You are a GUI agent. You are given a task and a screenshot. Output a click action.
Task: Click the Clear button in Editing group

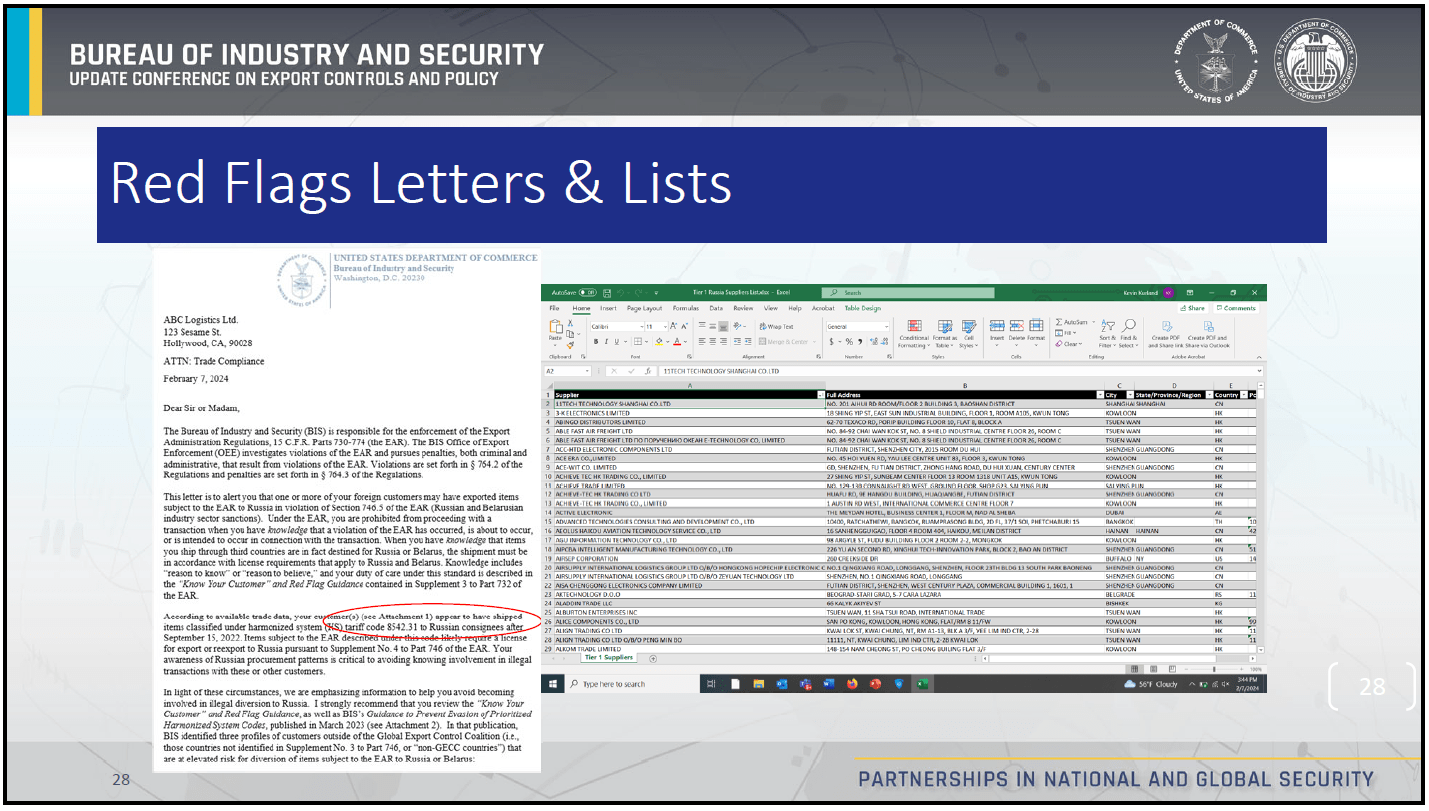pos(1068,344)
